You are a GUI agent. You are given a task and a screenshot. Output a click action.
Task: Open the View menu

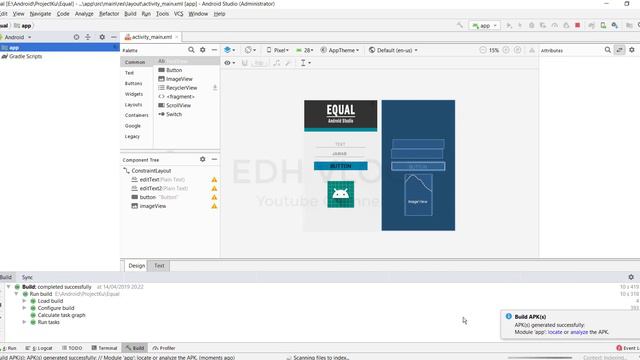pos(18,14)
